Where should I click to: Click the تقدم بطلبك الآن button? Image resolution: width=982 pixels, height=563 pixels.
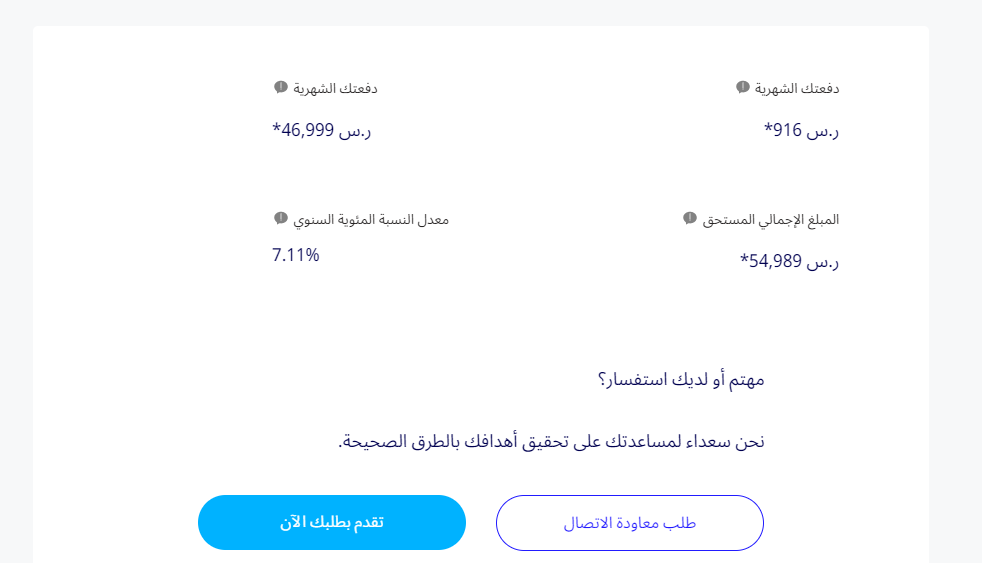[332, 522]
